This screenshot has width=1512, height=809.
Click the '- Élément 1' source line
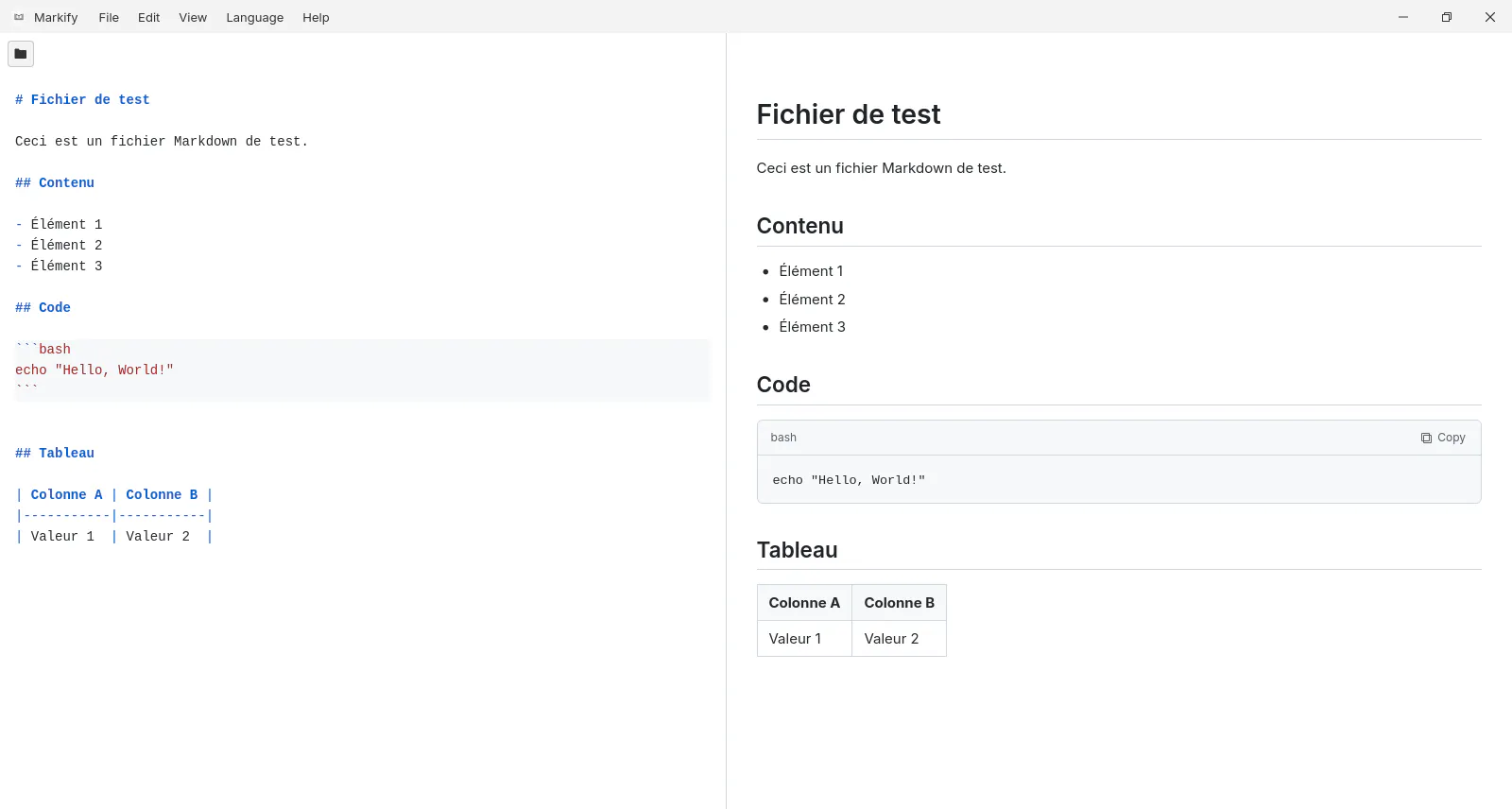pos(59,225)
